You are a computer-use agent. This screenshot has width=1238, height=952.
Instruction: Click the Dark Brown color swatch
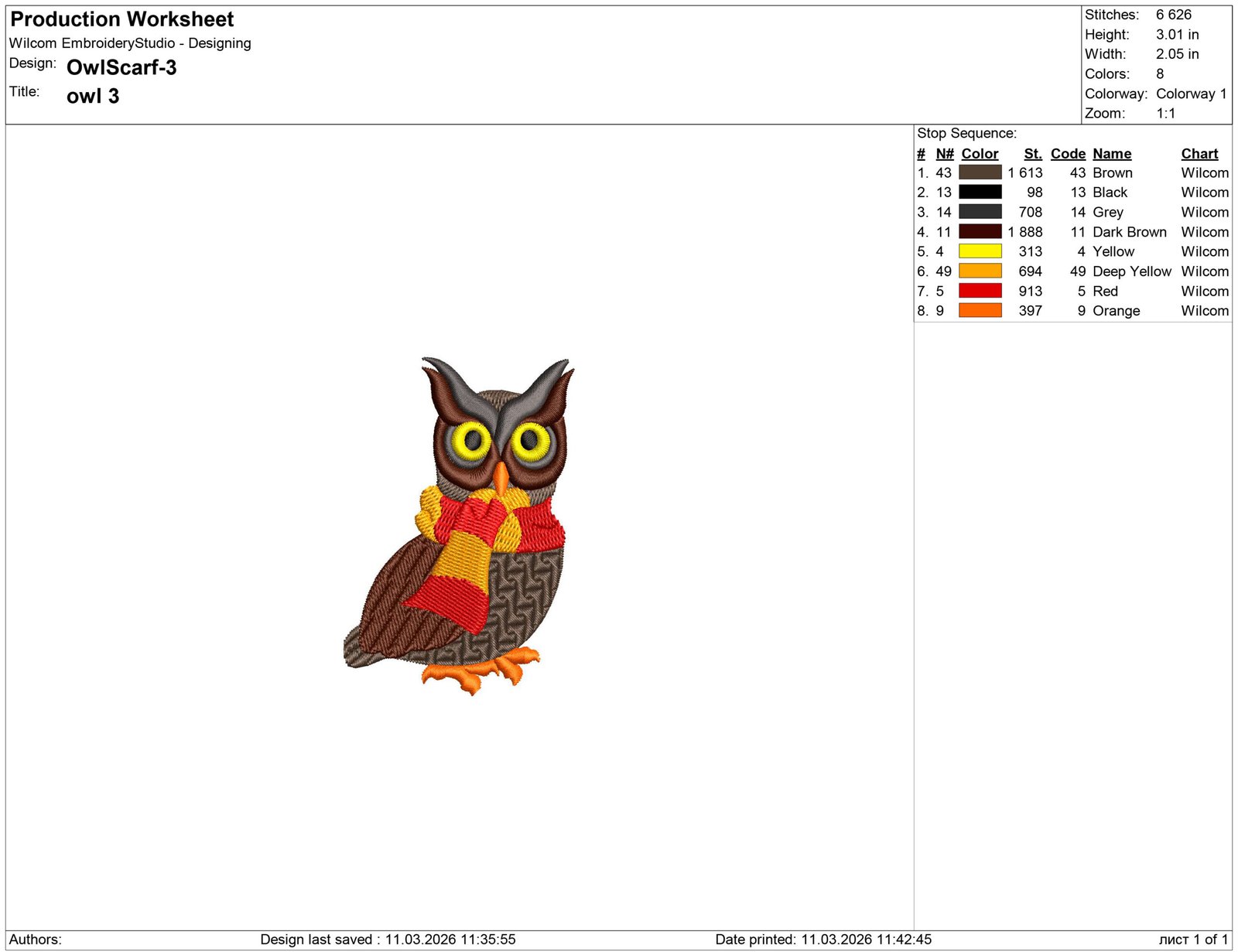(x=980, y=231)
